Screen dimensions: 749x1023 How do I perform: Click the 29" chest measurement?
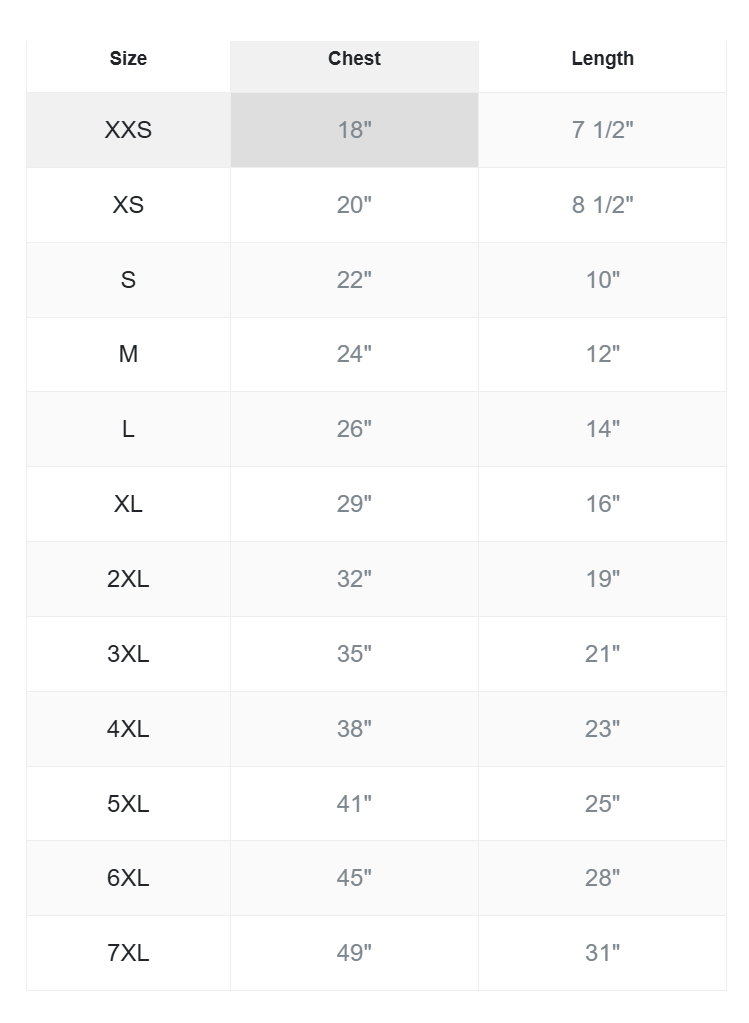pos(354,504)
